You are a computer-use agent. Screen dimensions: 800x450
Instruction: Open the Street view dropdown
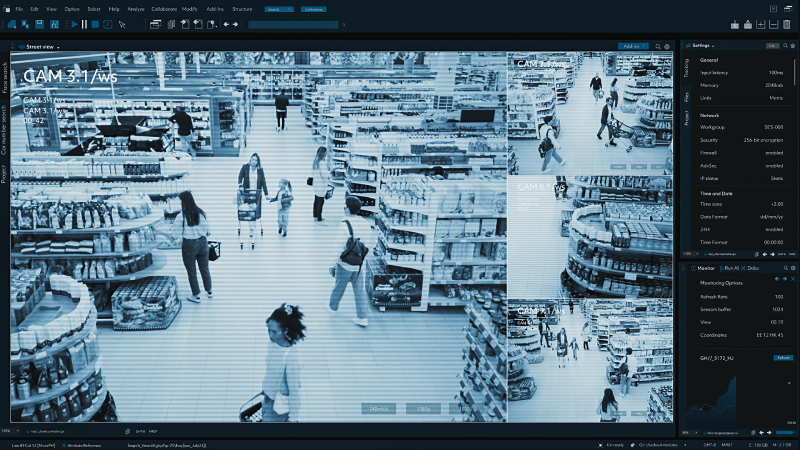tap(42, 47)
